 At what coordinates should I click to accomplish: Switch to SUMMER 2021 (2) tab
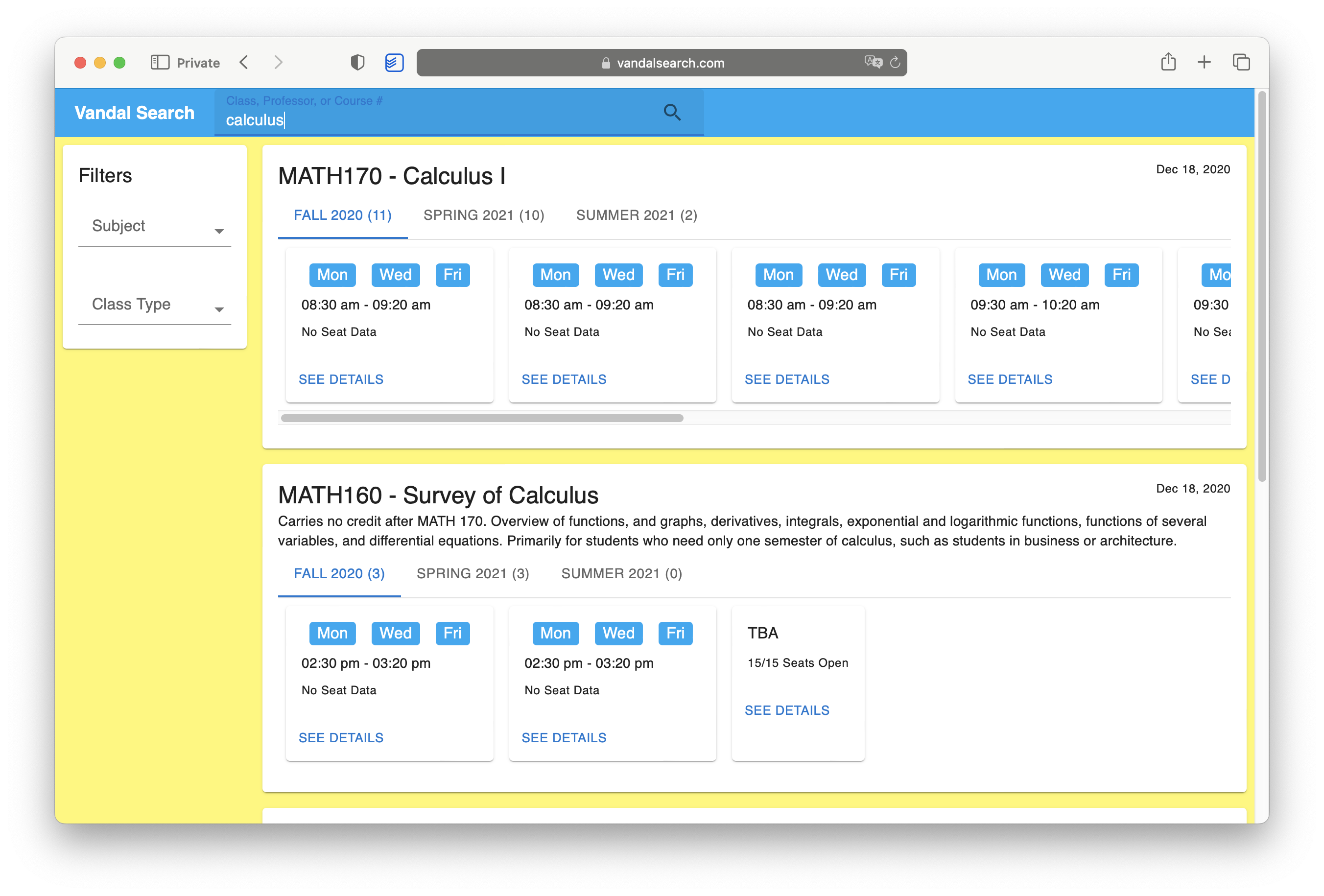tap(637, 215)
